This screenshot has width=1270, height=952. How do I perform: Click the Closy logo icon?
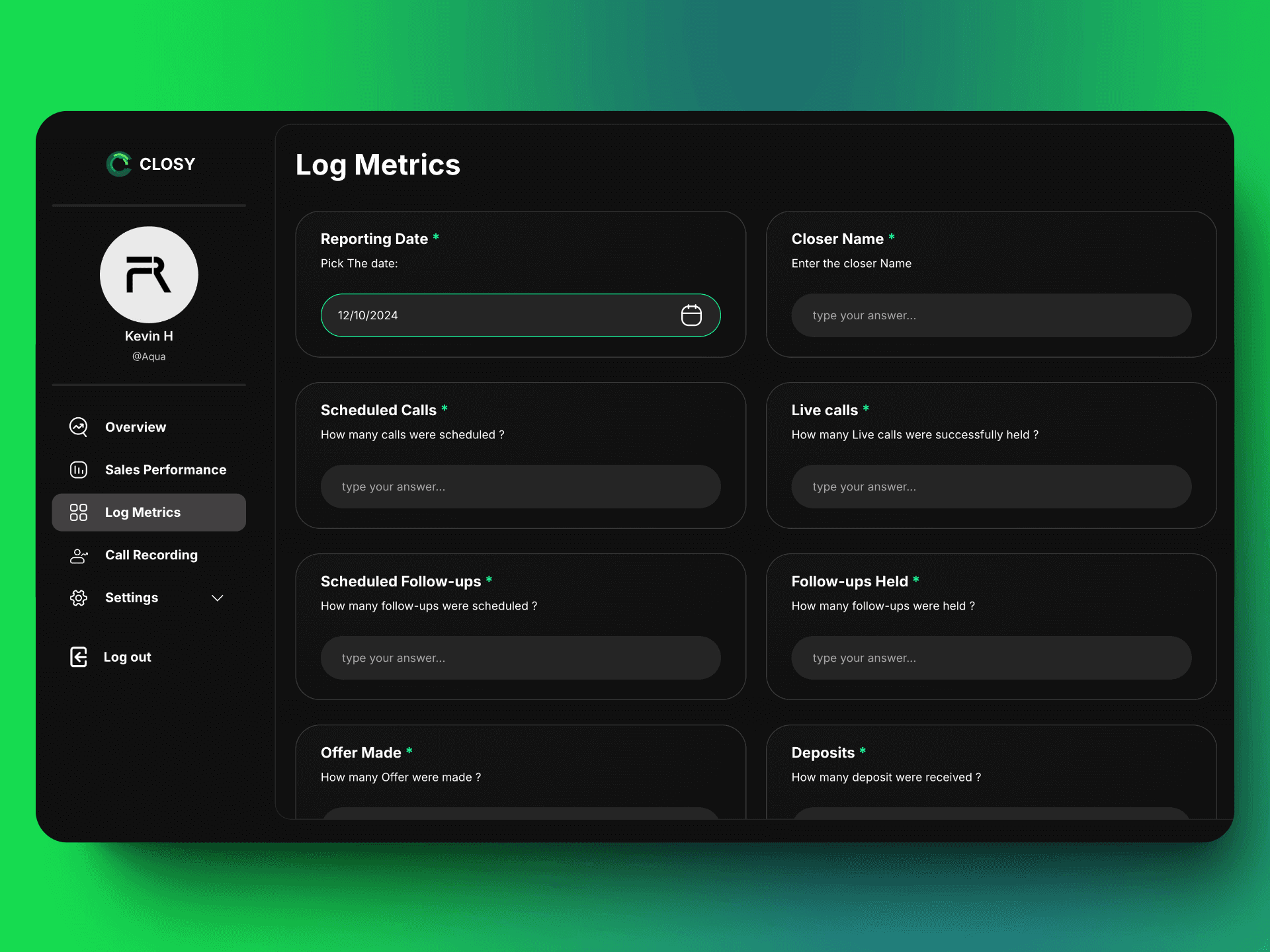(x=119, y=164)
